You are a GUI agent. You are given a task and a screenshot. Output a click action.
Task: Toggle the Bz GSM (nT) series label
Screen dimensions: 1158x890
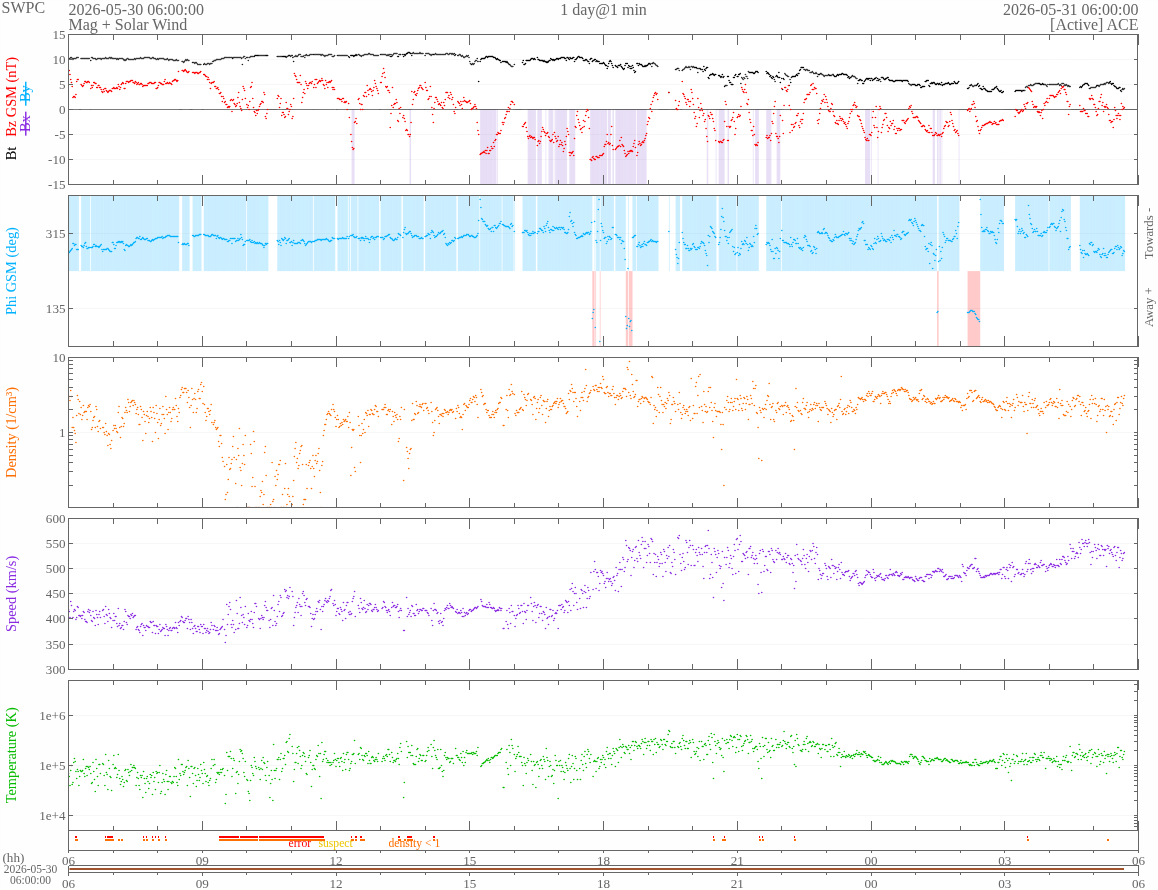tap(11, 97)
